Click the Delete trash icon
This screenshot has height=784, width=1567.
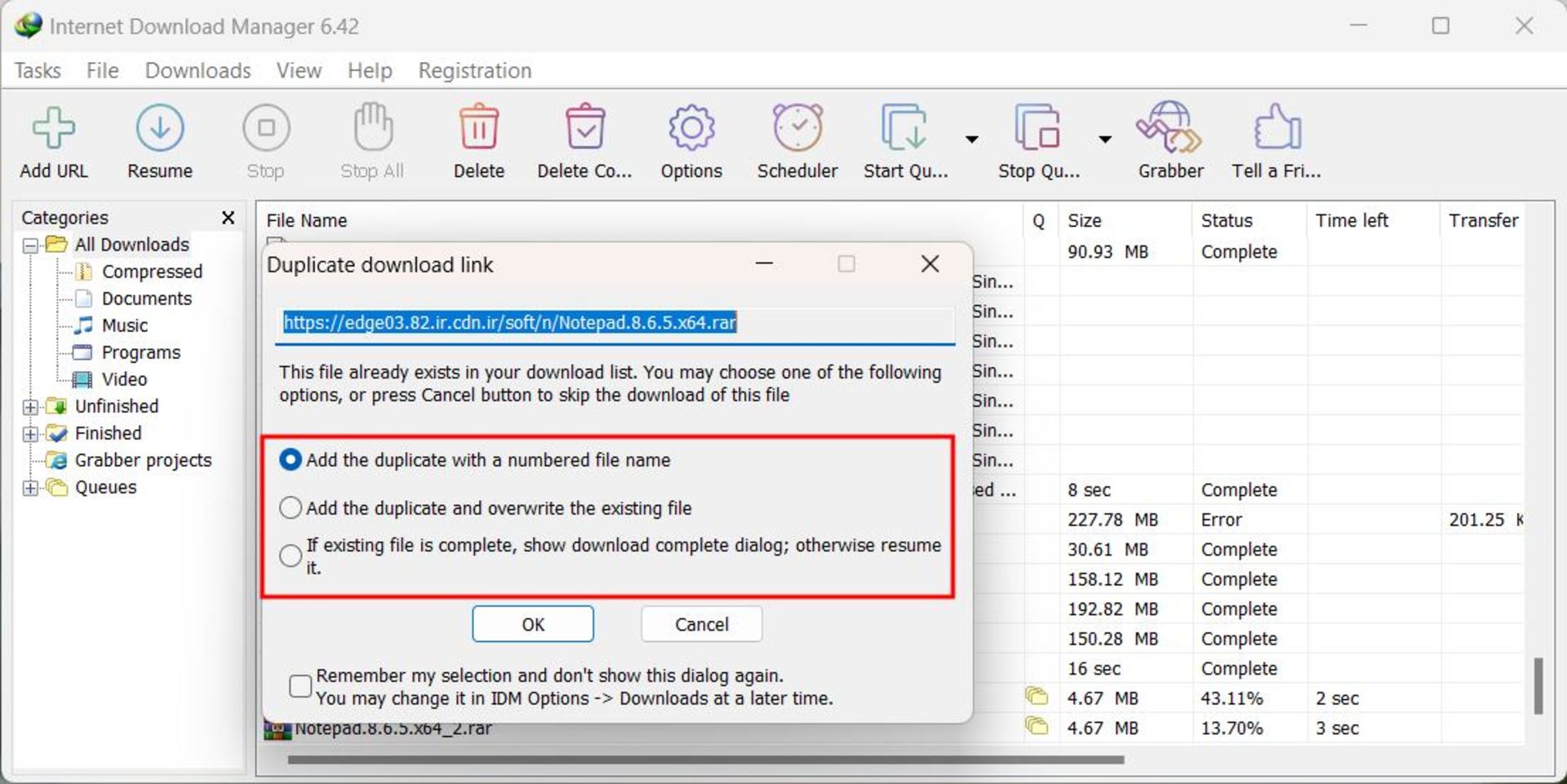pyautogui.click(x=479, y=126)
